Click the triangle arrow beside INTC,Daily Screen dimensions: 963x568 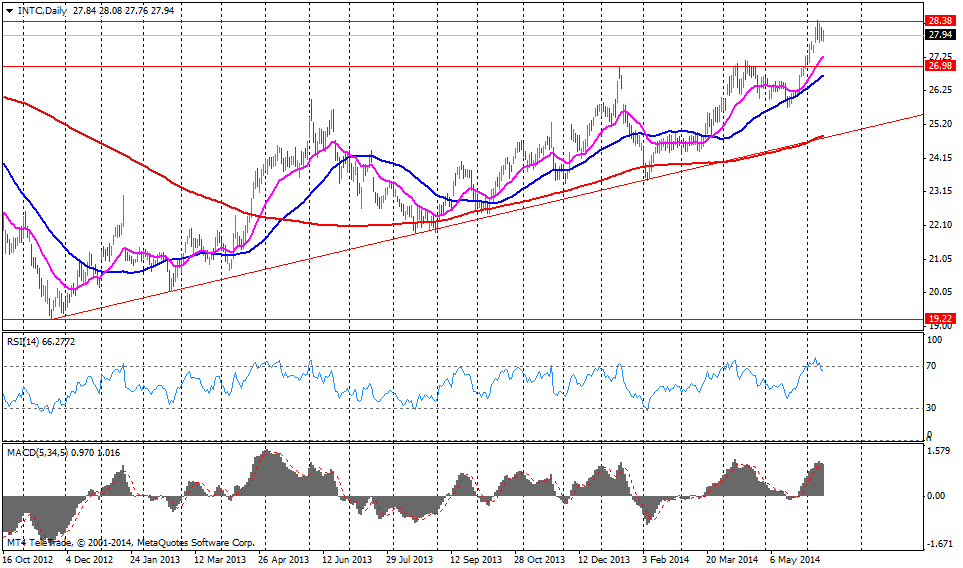[x=10, y=10]
